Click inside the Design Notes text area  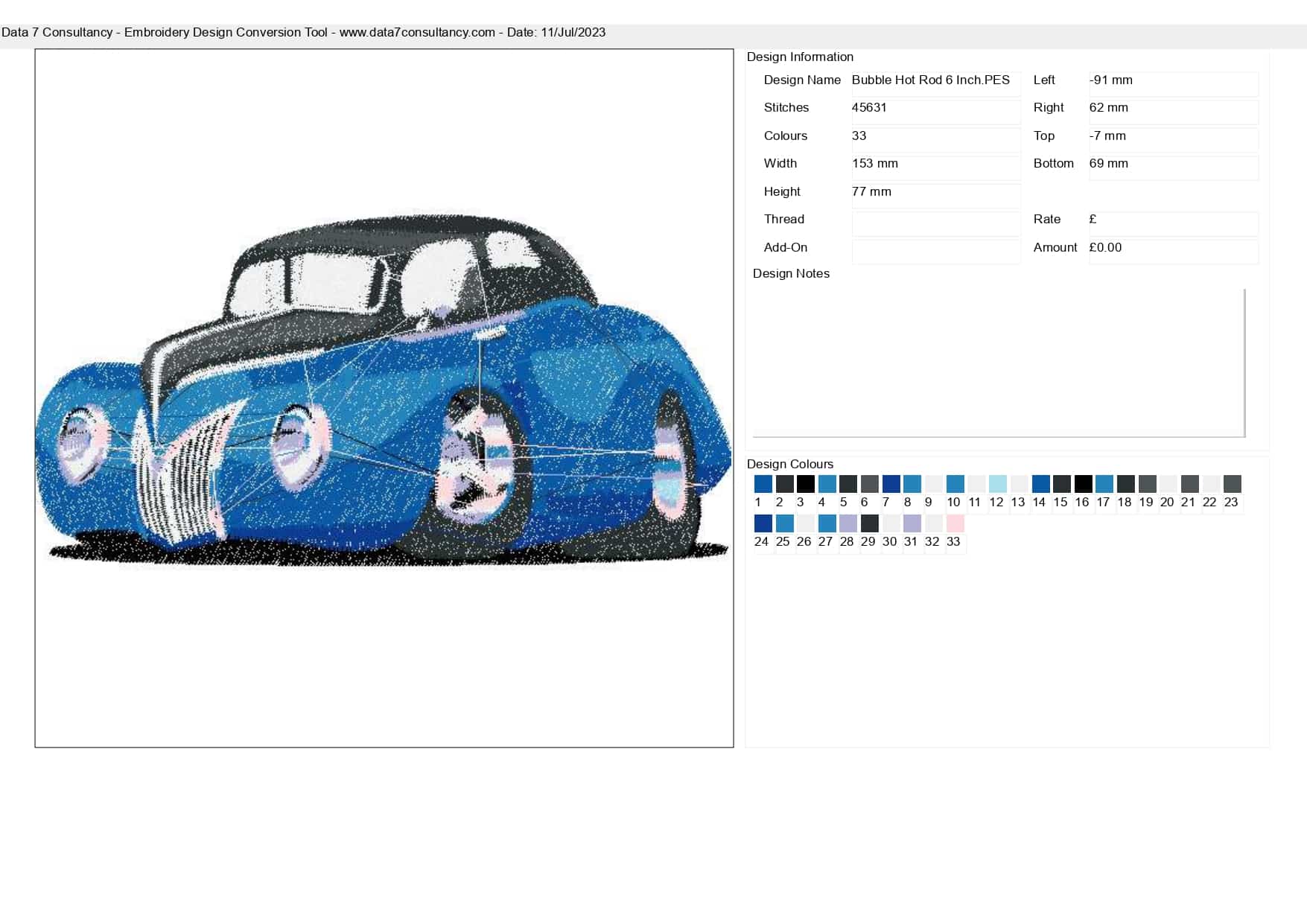[x=999, y=363]
